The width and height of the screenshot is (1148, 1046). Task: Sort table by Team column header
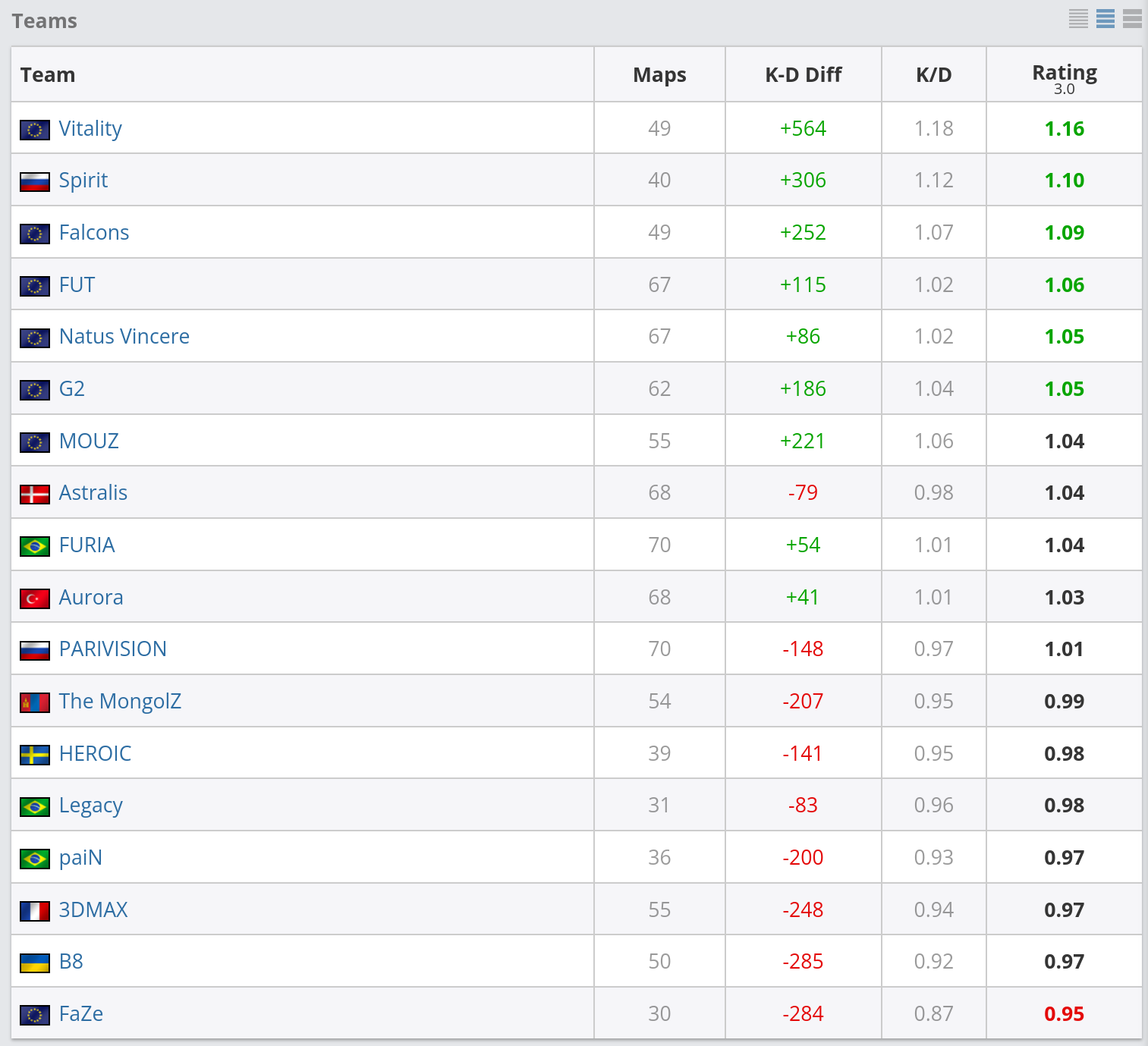[303, 74]
